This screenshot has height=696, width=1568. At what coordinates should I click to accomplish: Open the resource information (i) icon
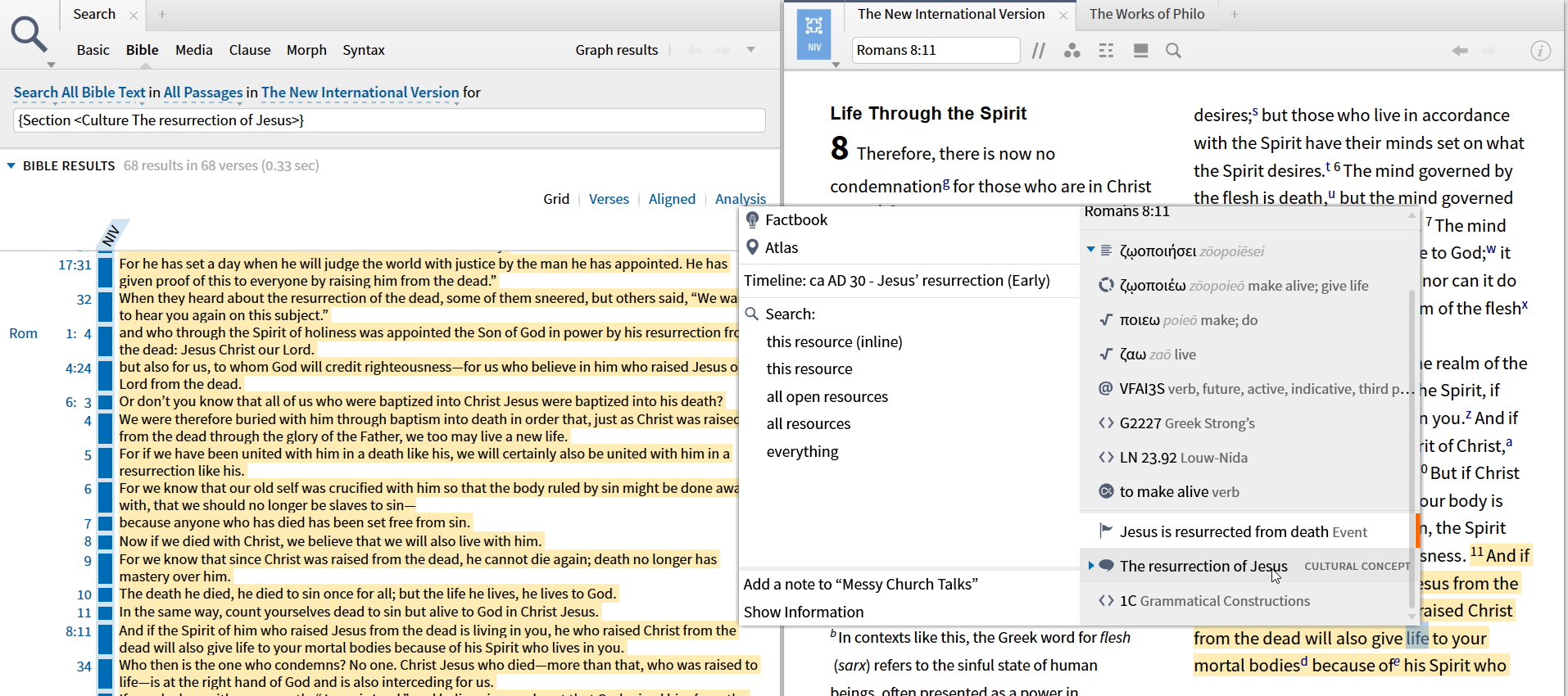pos(1540,51)
